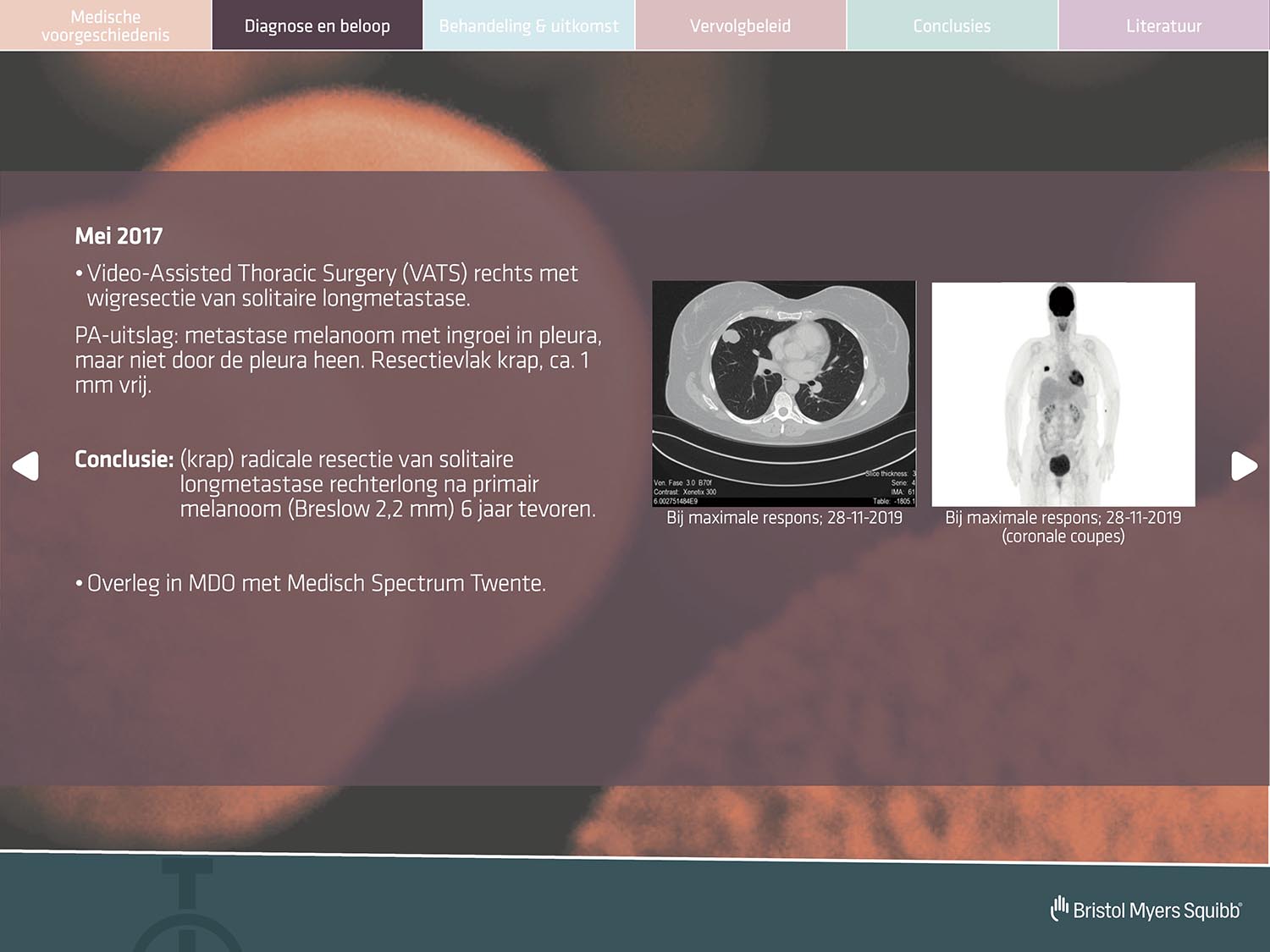Viewport: 1270px width, 952px height.
Task: Click the CT caption 'Bij maximale respons; 28-11-2019'
Action: [784, 518]
